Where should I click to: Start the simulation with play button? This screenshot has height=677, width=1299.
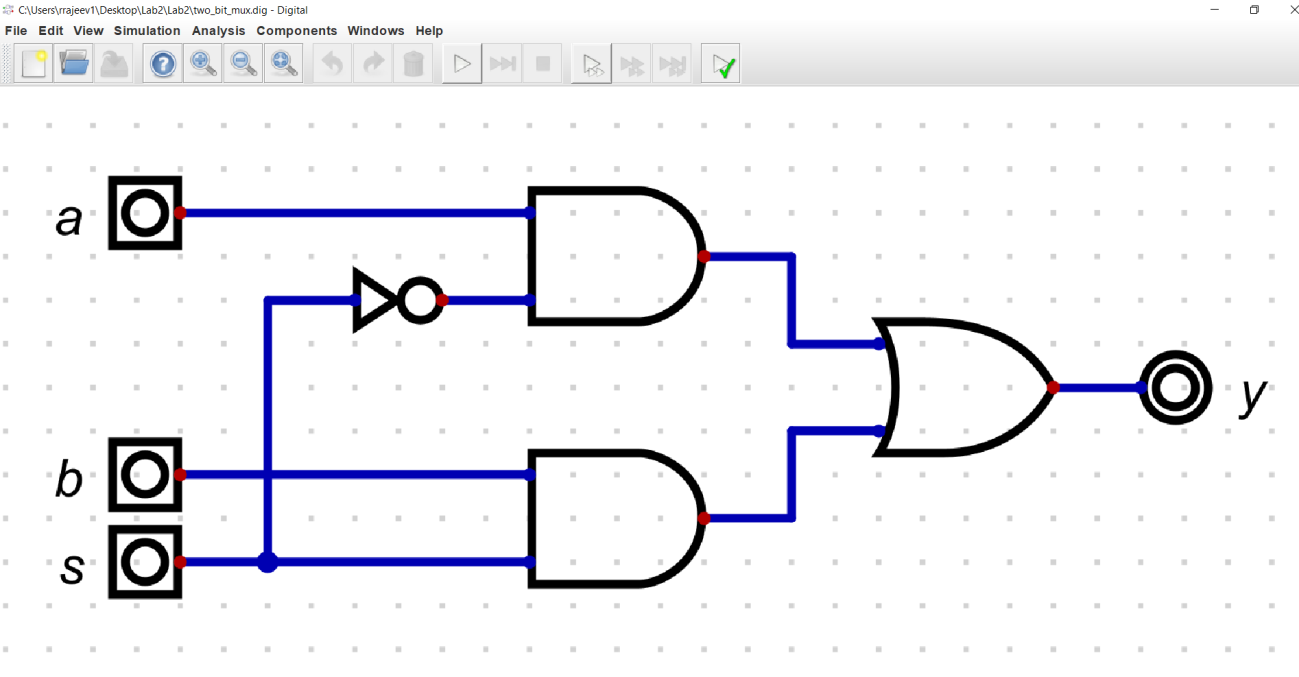point(462,65)
